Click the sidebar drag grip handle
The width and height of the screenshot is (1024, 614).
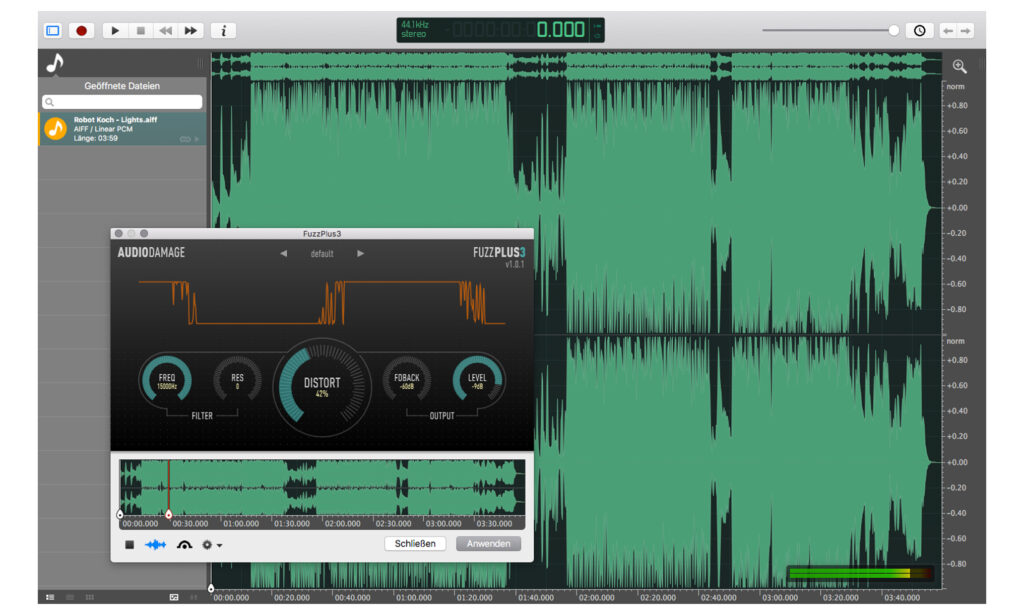pos(200,63)
